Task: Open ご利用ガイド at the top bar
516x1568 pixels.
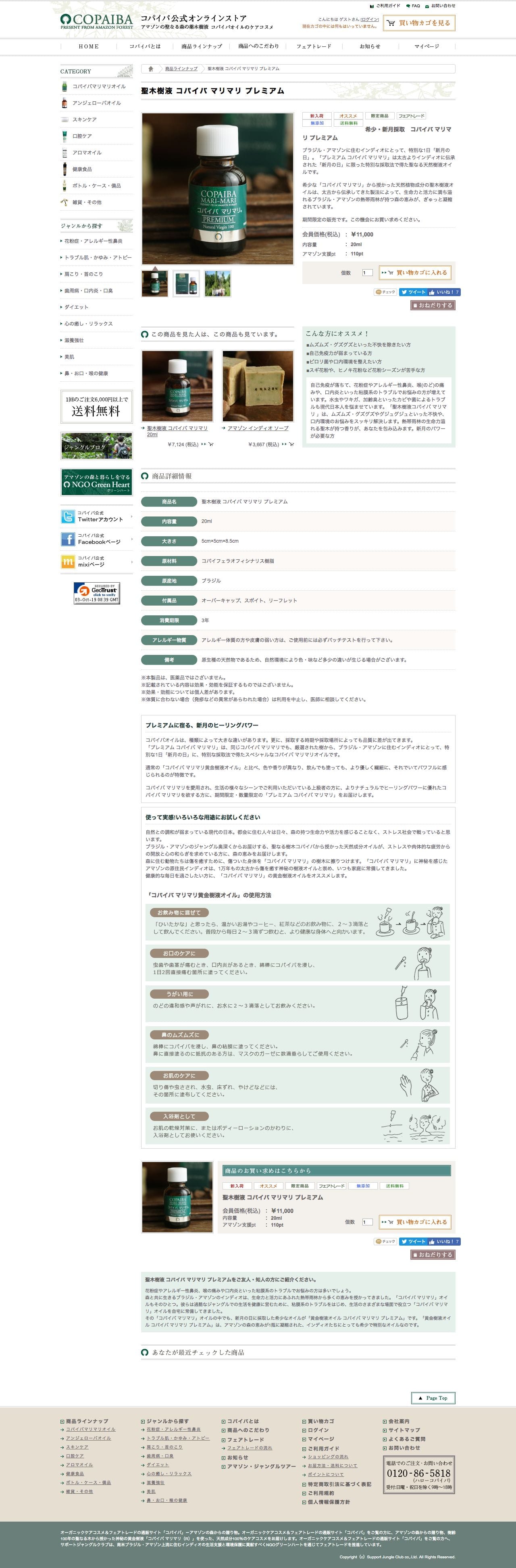Action: [385, 6]
